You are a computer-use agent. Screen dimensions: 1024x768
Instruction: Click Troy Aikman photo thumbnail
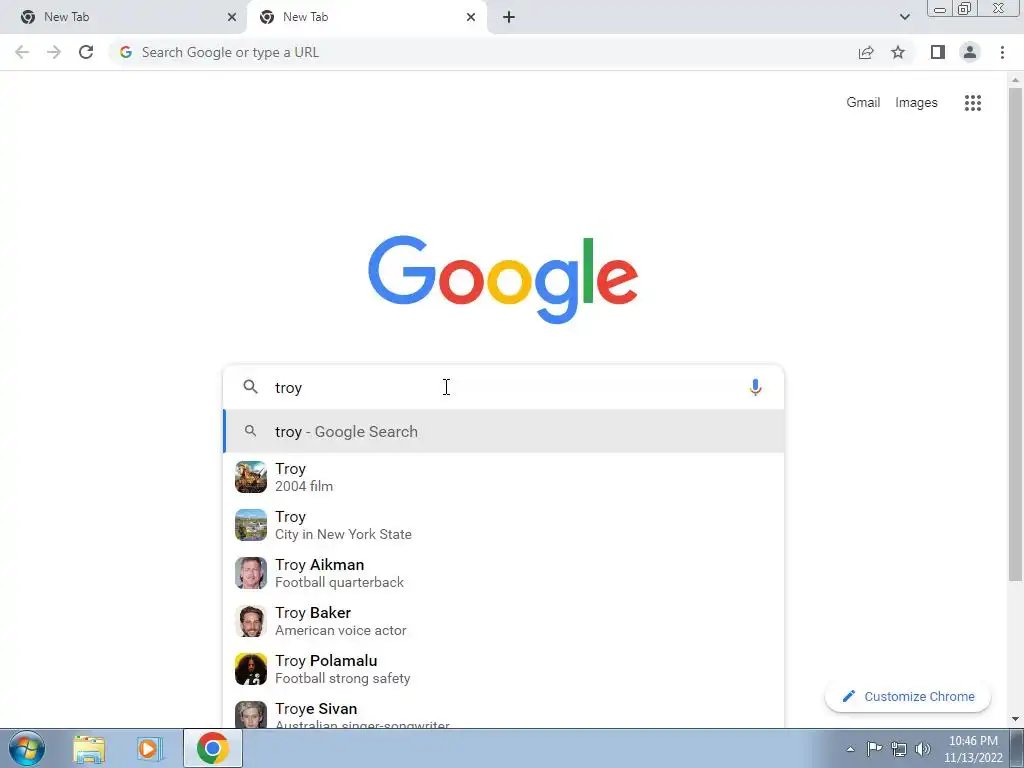tap(251, 573)
